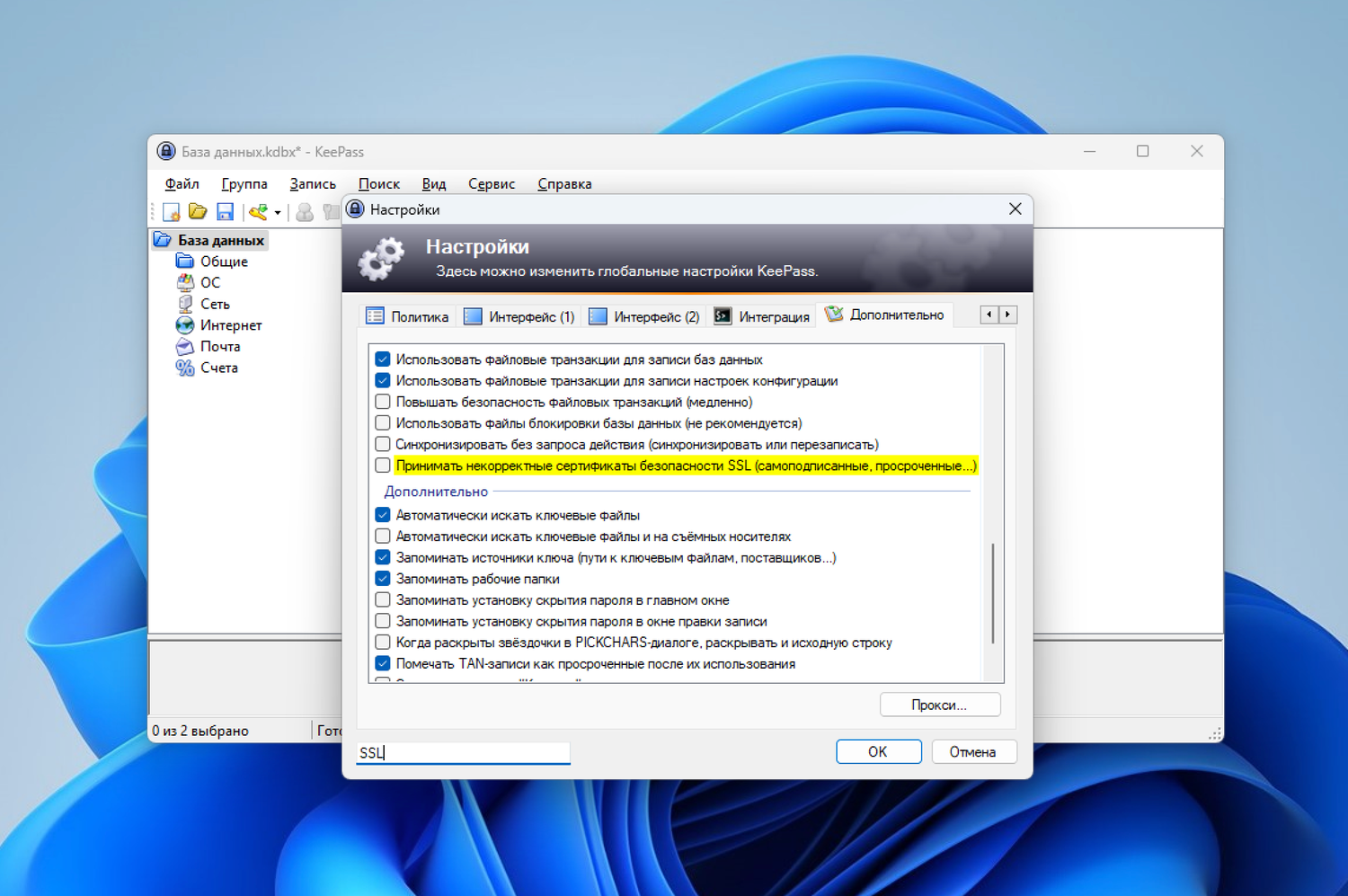The width and height of the screenshot is (1348, 896).
Task: Select the Сеть group server icon
Action: 185,304
